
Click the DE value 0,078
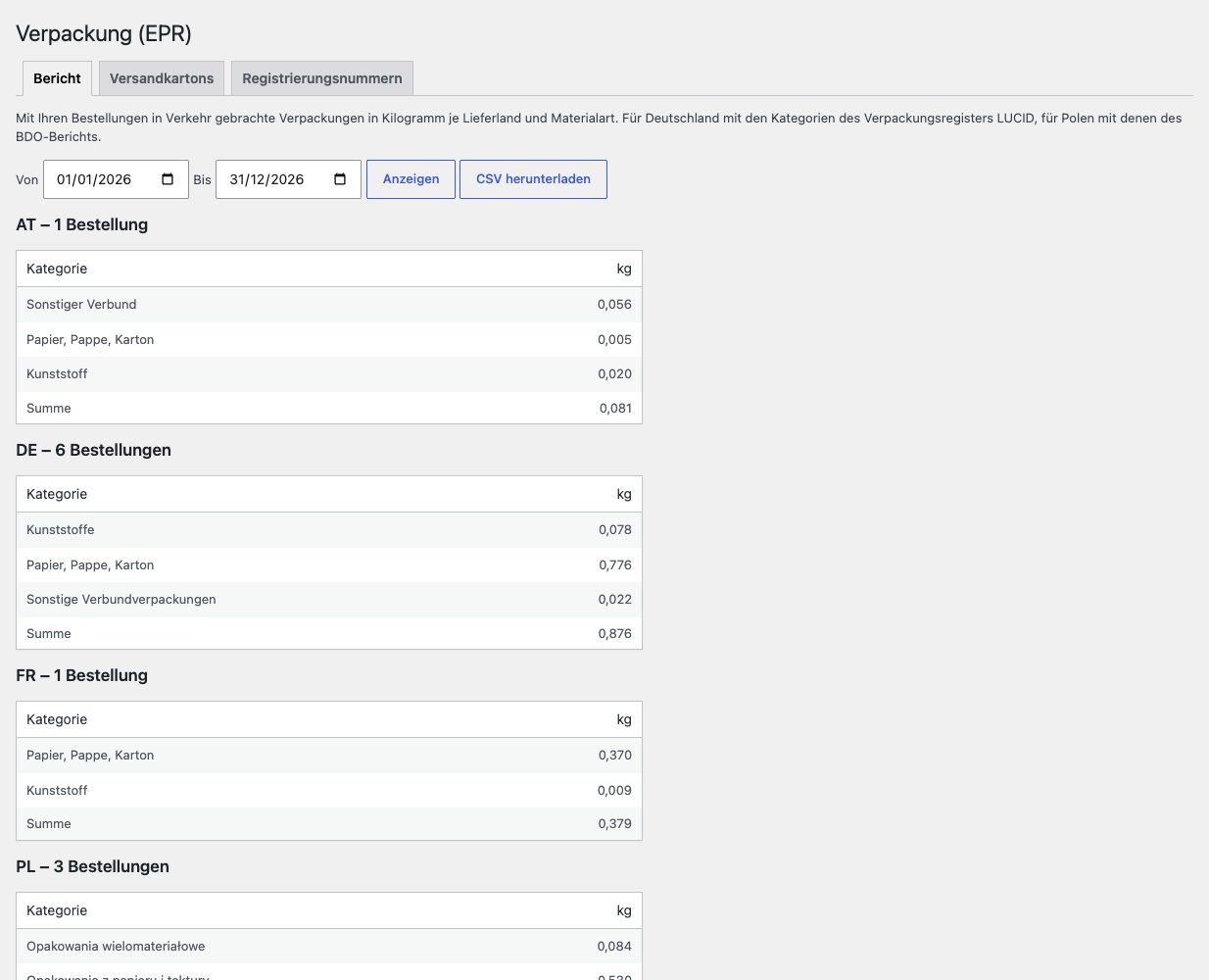point(615,530)
